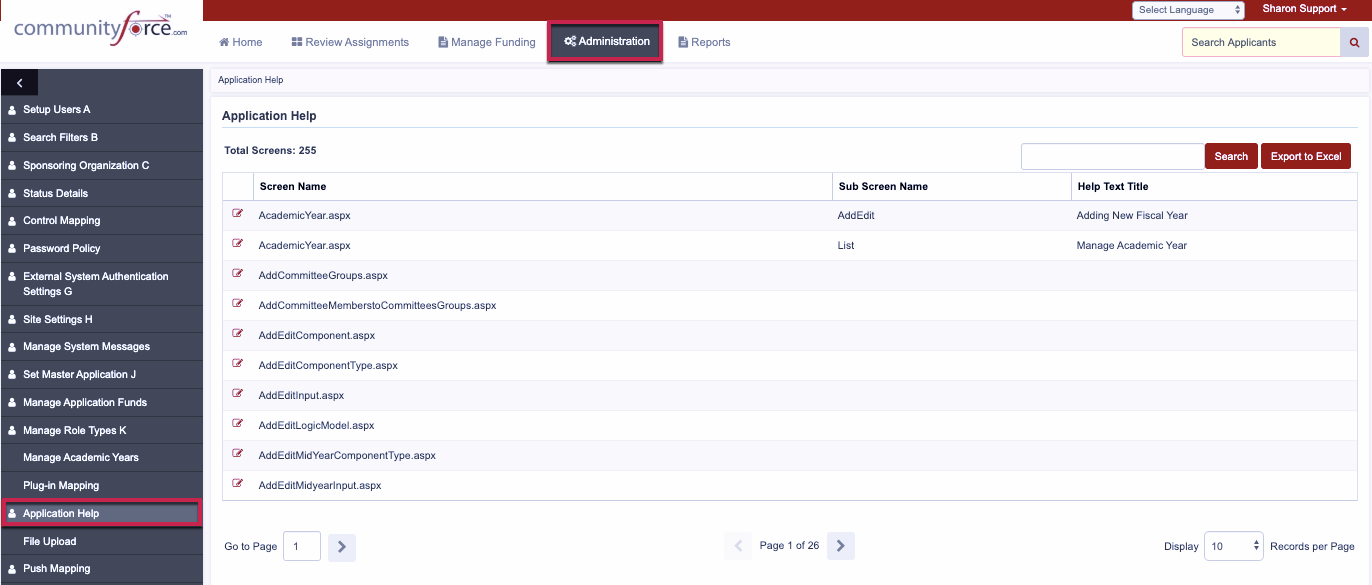
Task: Open the Review Assignments tab
Action: (x=350, y=42)
